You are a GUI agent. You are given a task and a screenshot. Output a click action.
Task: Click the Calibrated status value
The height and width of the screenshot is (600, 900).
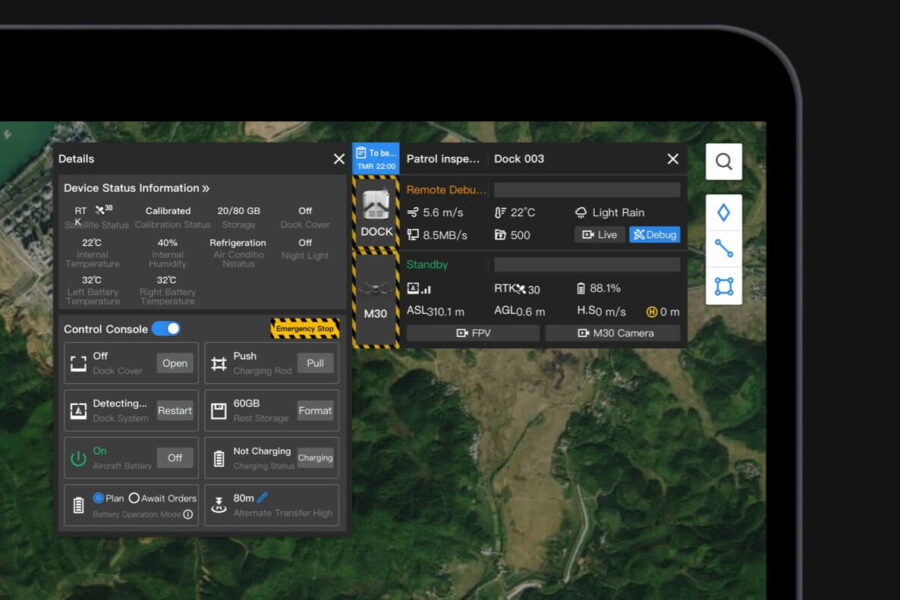168,211
